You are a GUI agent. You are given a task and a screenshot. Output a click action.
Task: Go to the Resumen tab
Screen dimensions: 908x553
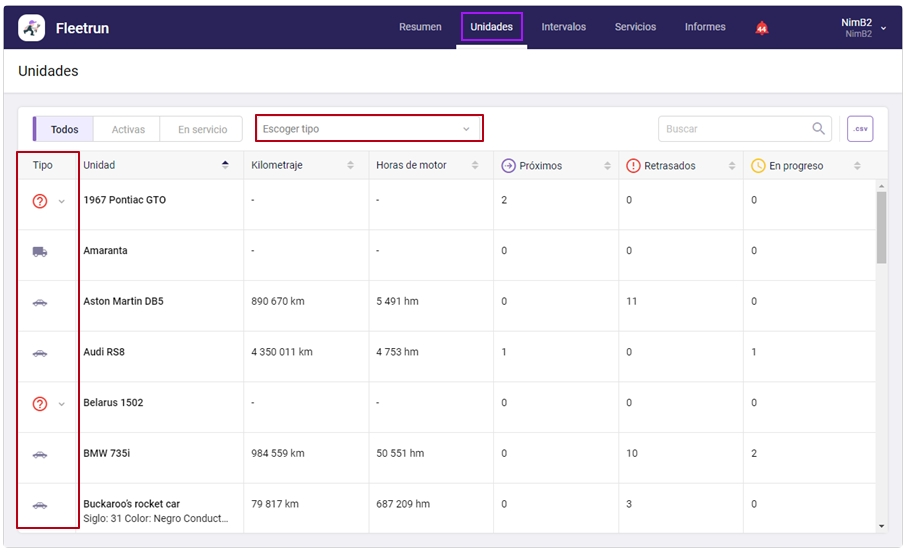(420, 27)
